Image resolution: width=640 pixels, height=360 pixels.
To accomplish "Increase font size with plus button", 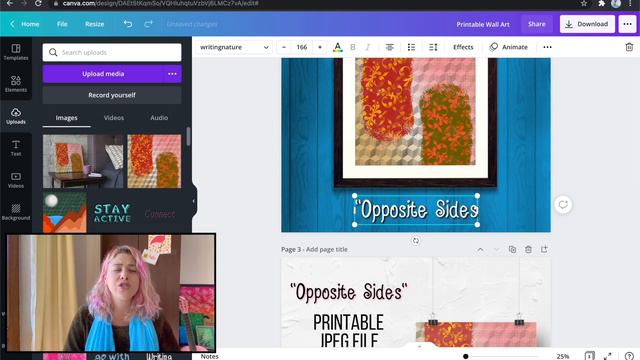I will pos(320,47).
